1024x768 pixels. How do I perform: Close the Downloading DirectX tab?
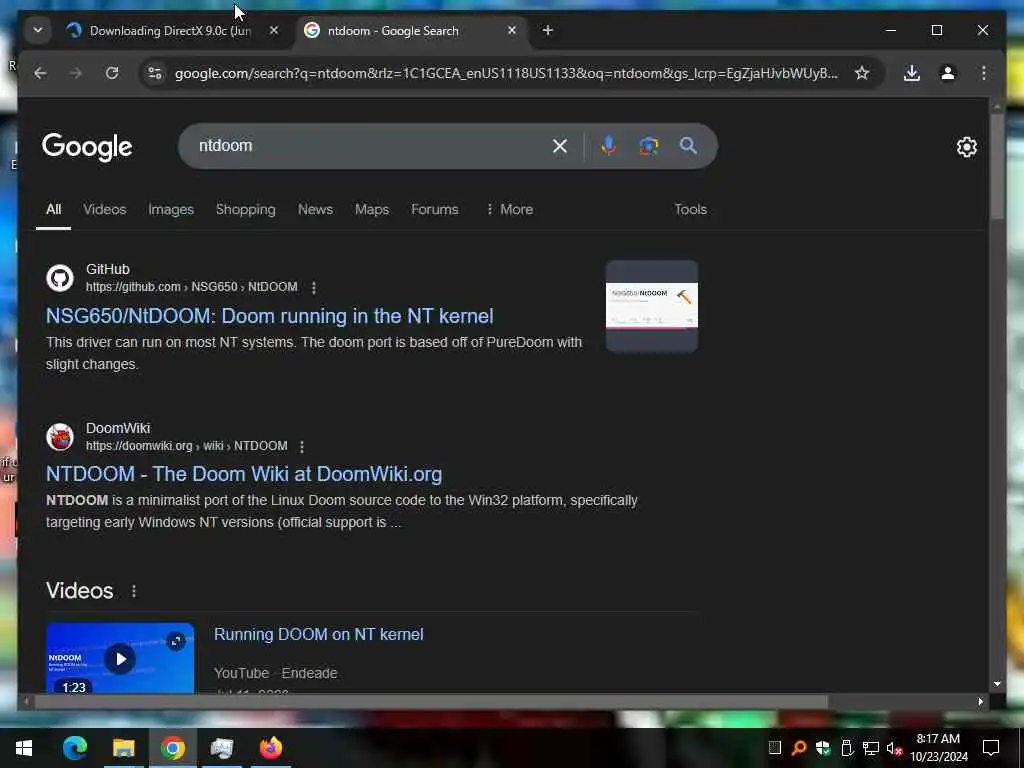274,30
